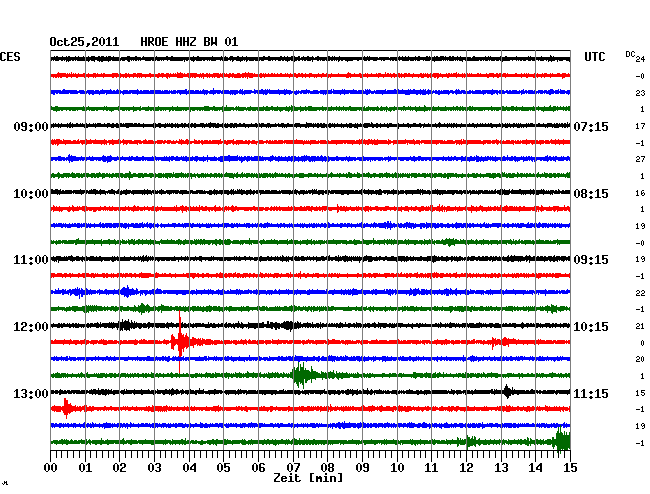Select the 07:15 UTC time label

[x=591, y=126]
